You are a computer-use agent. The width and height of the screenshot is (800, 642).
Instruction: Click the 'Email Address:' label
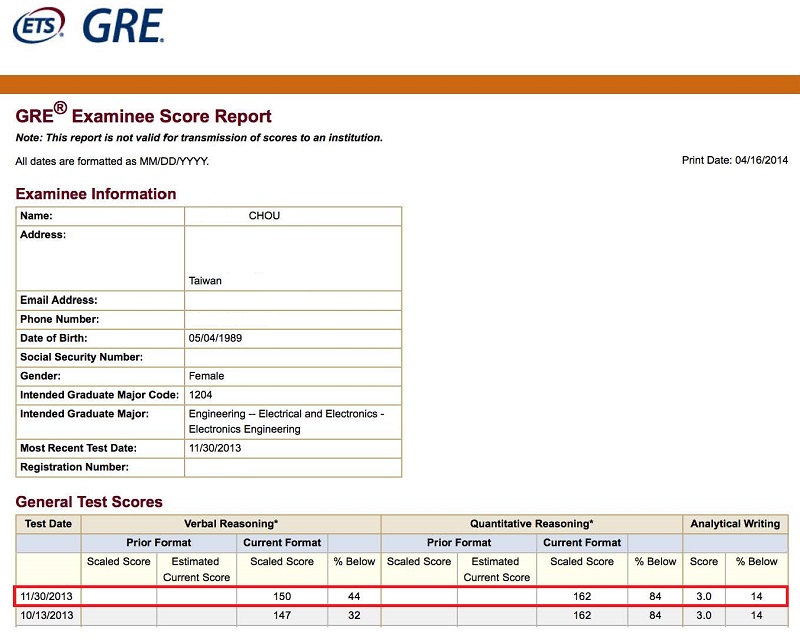(x=59, y=300)
